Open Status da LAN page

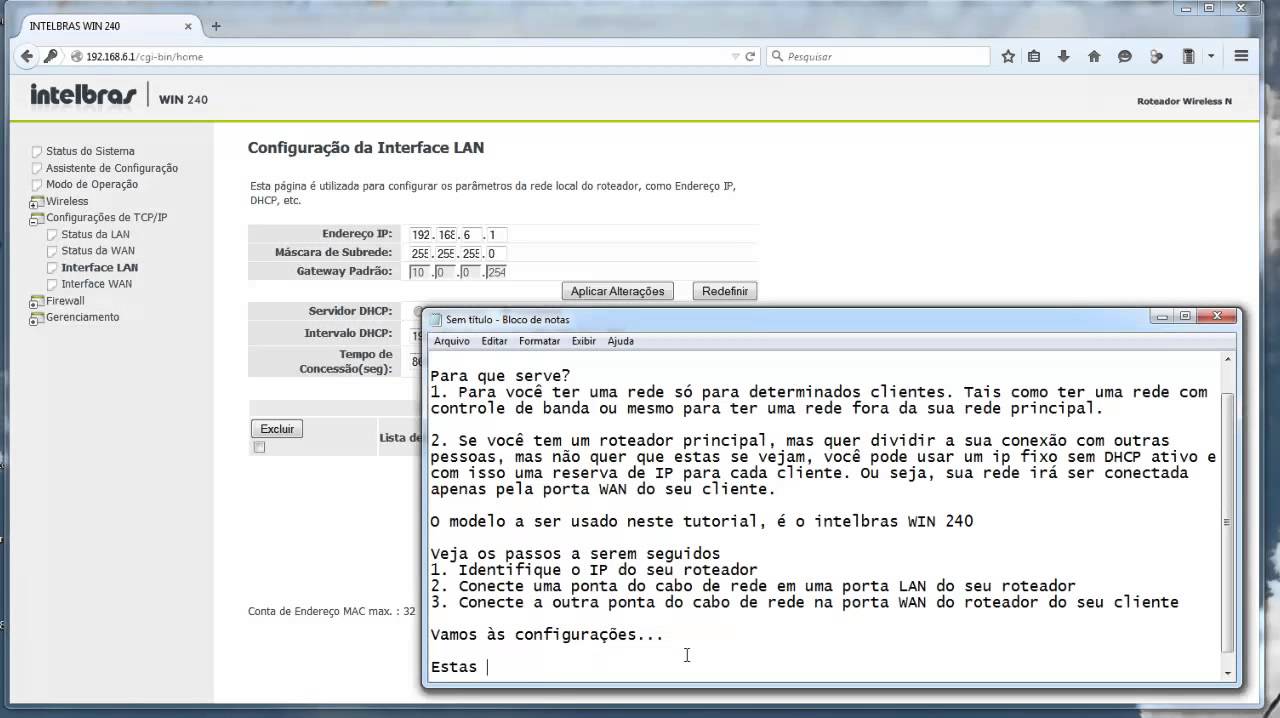(95, 235)
